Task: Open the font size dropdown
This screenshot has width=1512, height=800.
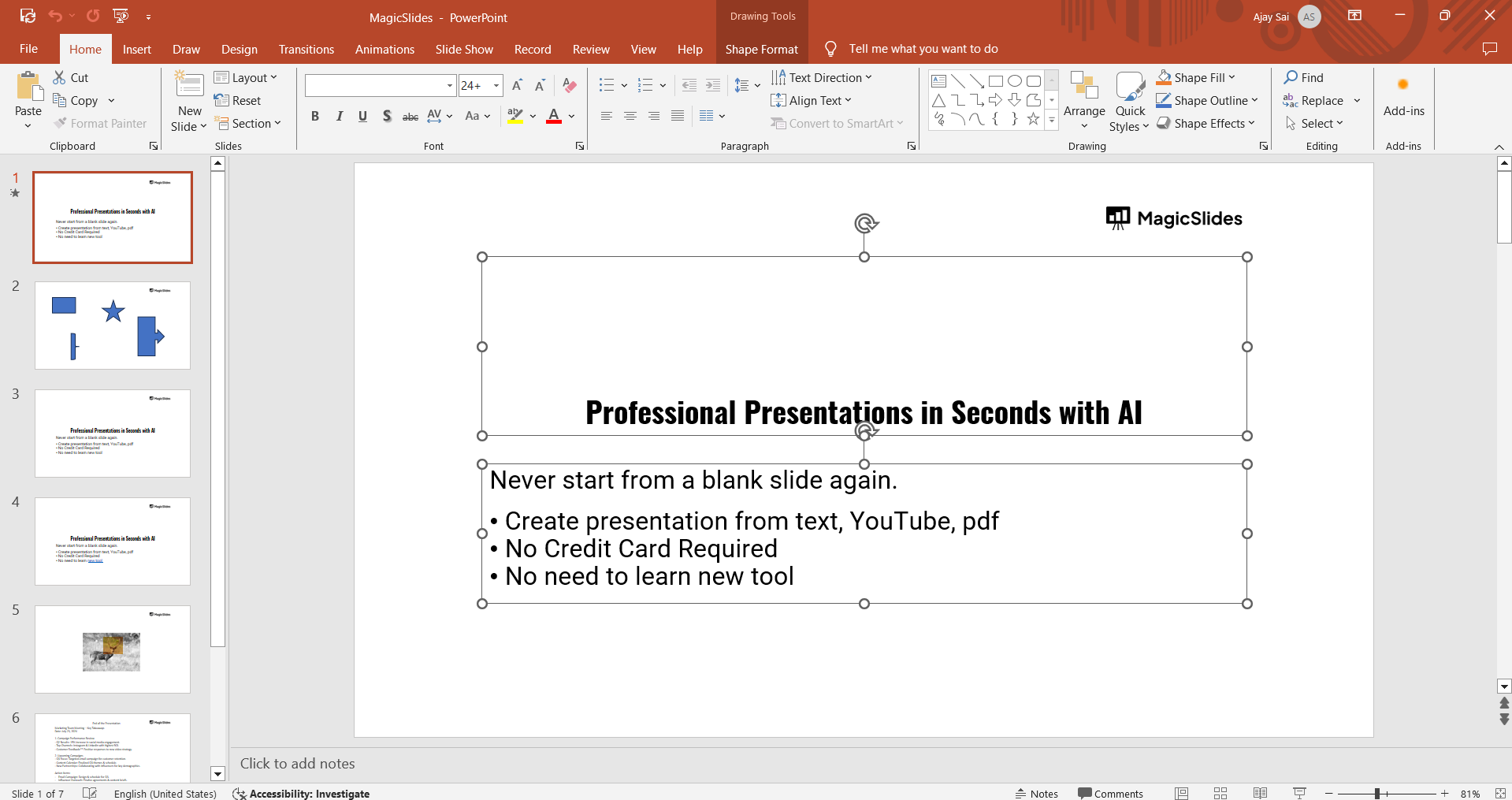Action: point(496,85)
